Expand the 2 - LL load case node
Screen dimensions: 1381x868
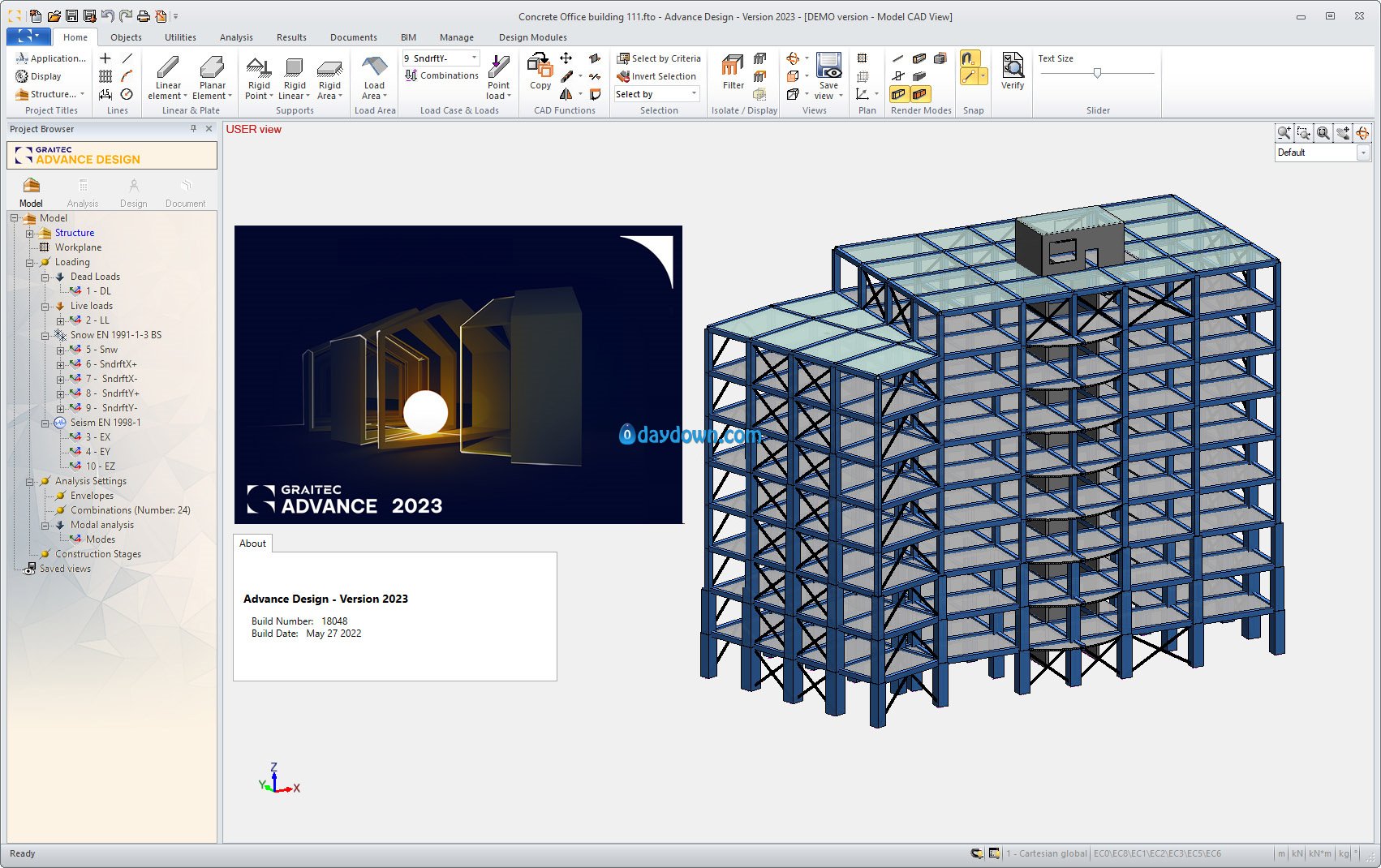point(61,320)
